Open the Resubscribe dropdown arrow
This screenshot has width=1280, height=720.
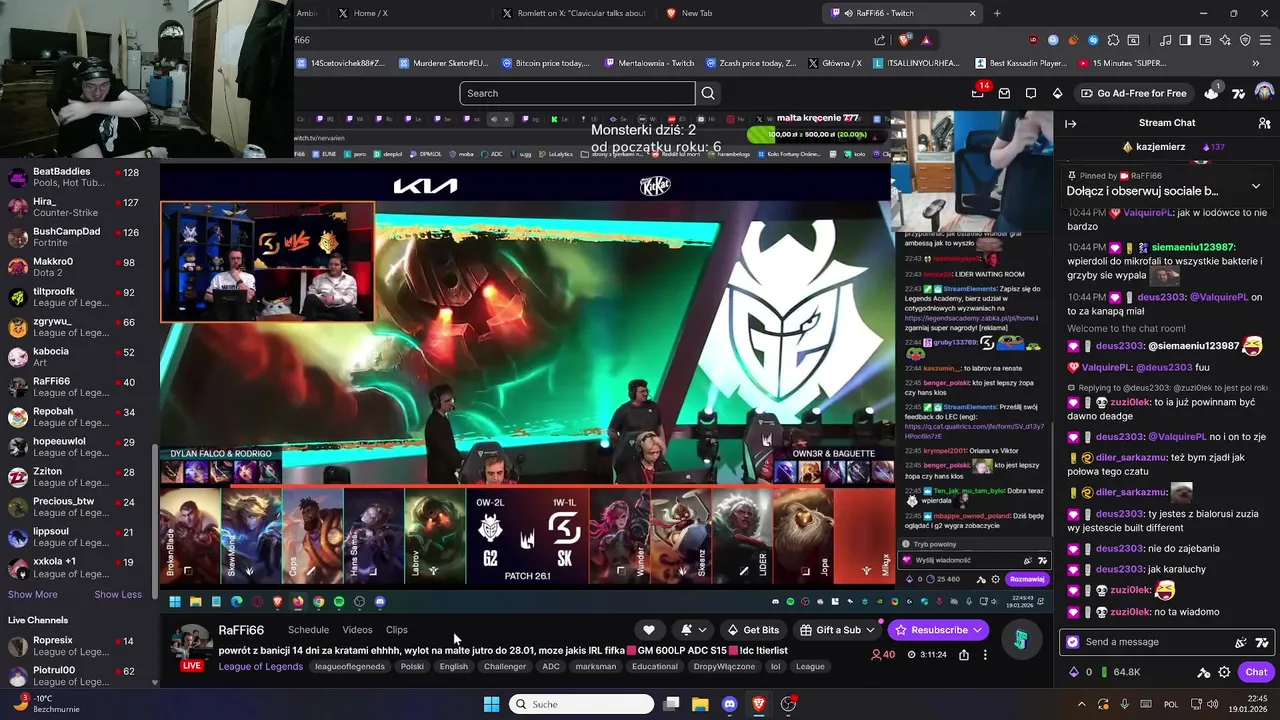tap(977, 630)
